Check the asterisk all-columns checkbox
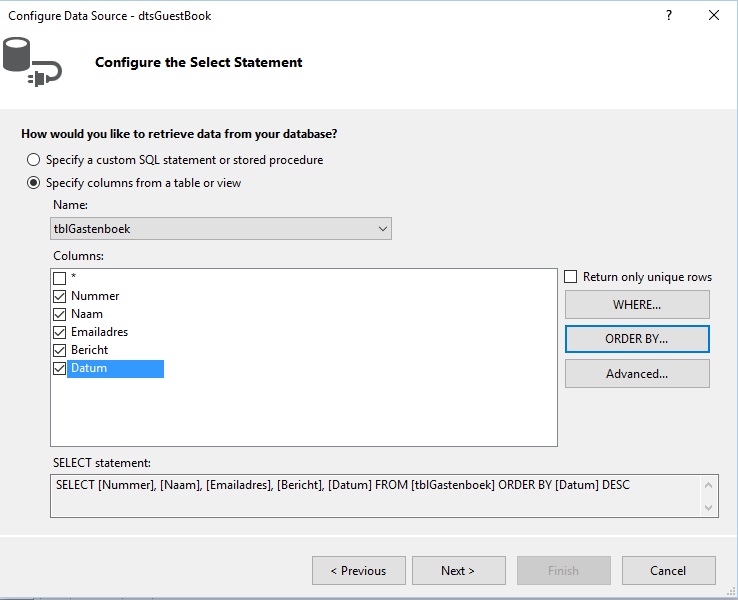Screen dimensions: 738x600 coord(59,278)
